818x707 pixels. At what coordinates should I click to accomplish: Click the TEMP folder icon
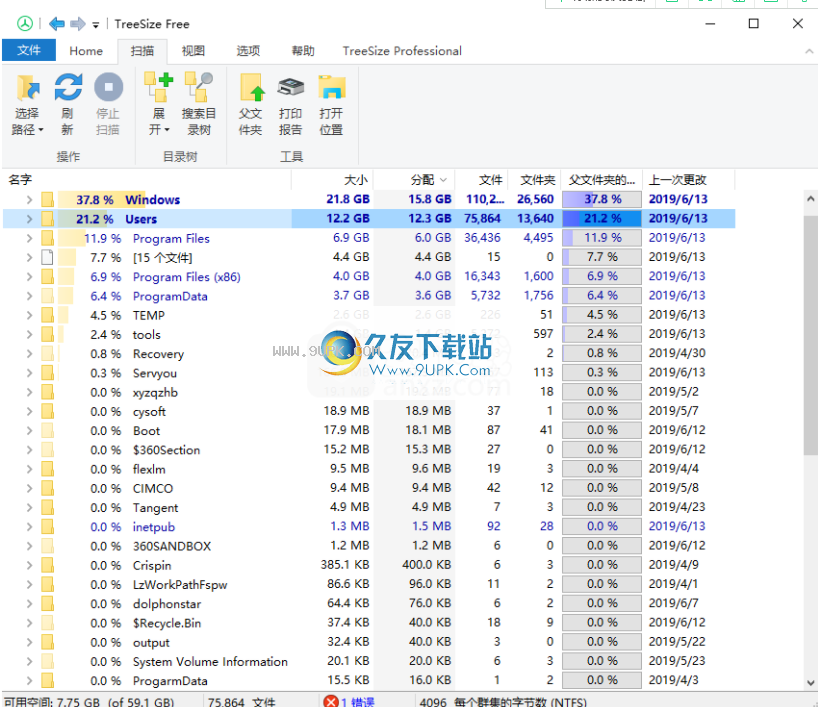coord(47,315)
